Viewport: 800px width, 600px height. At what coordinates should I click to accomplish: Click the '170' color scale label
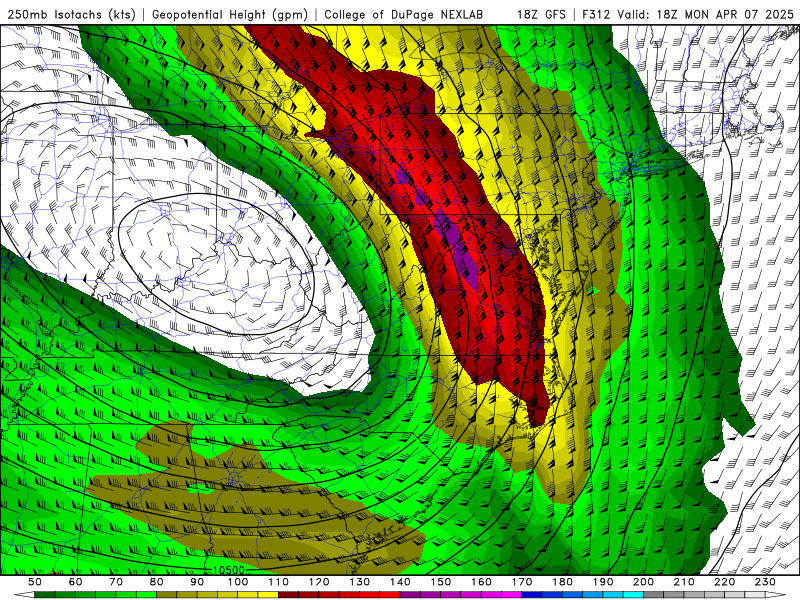coord(522,582)
